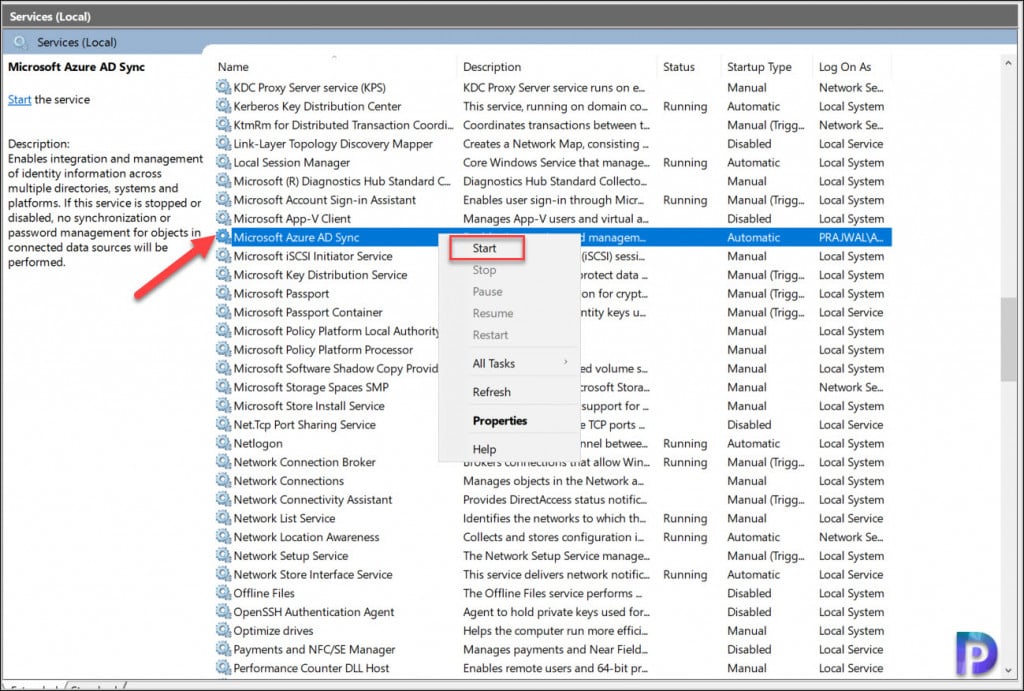Viewport: 1024px width, 691px height.
Task: Choose Restart in the context menu
Action: [490, 334]
